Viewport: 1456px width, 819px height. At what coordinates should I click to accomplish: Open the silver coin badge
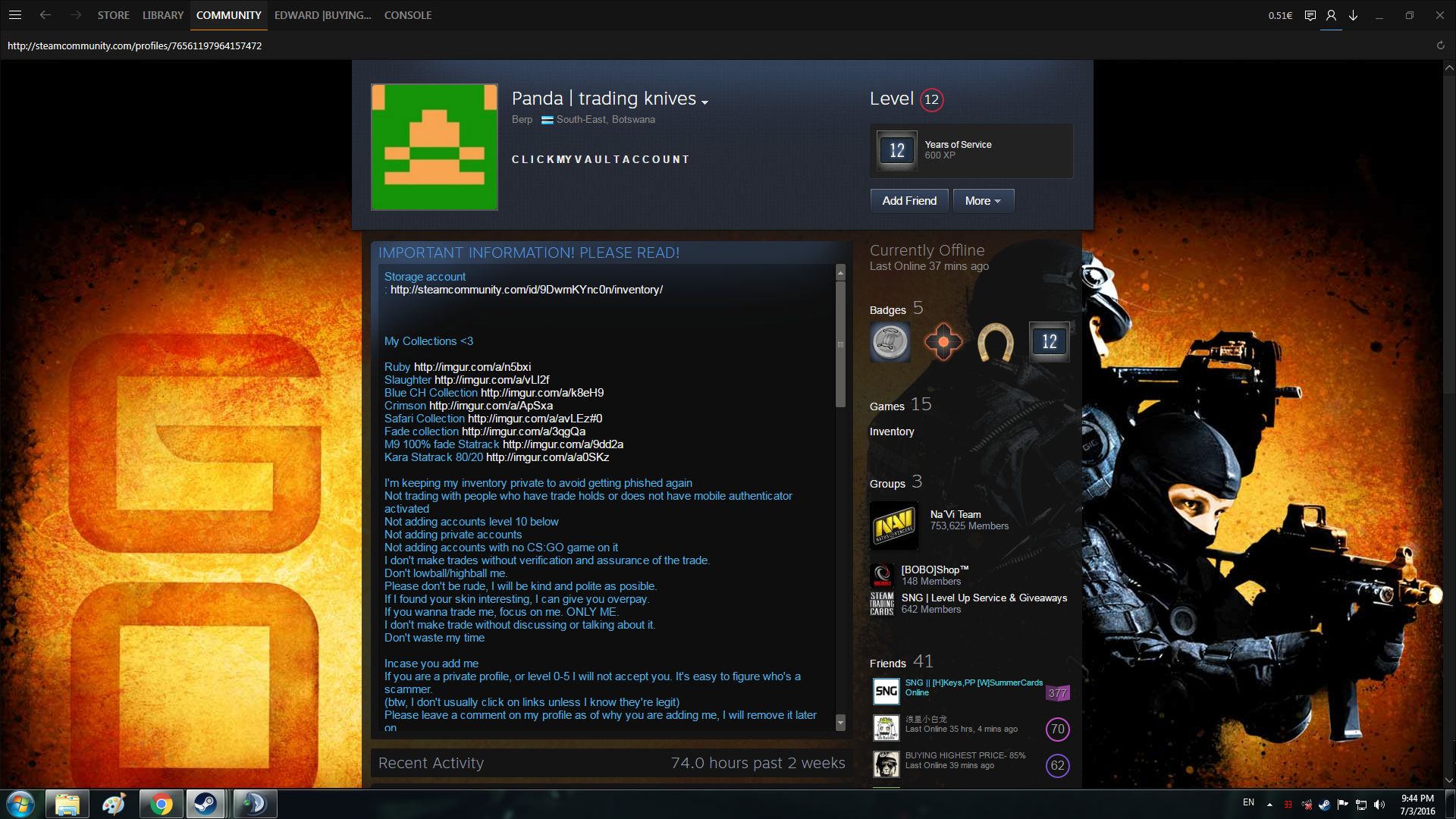point(890,342)
